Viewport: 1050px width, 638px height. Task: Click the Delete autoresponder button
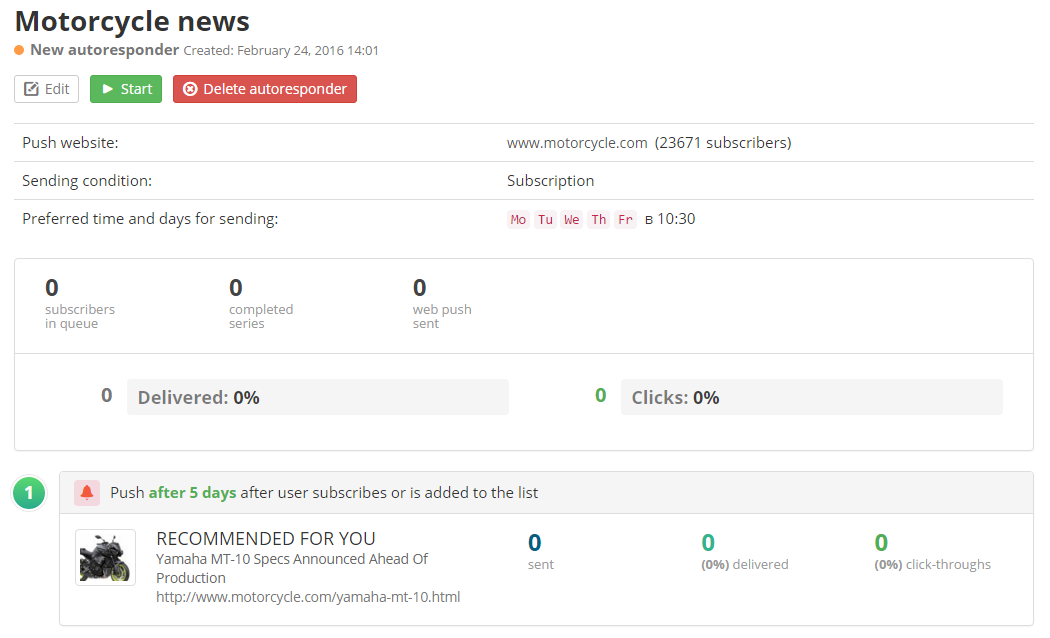(265, 89)
